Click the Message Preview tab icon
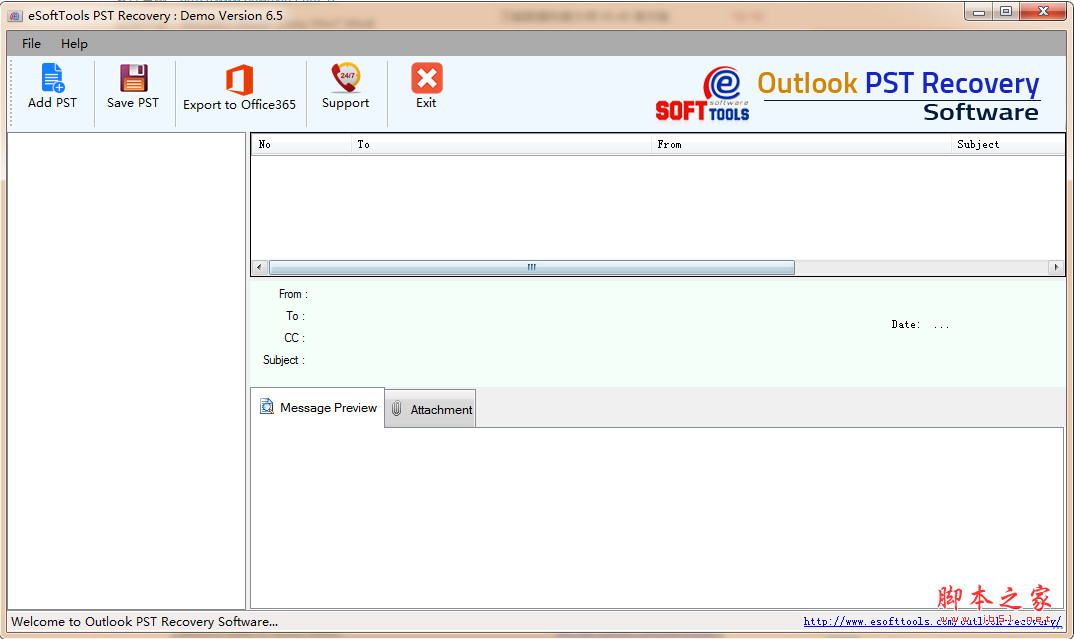Image resolution: width=1074 pixels, height=639 pixels. (266, 407)
